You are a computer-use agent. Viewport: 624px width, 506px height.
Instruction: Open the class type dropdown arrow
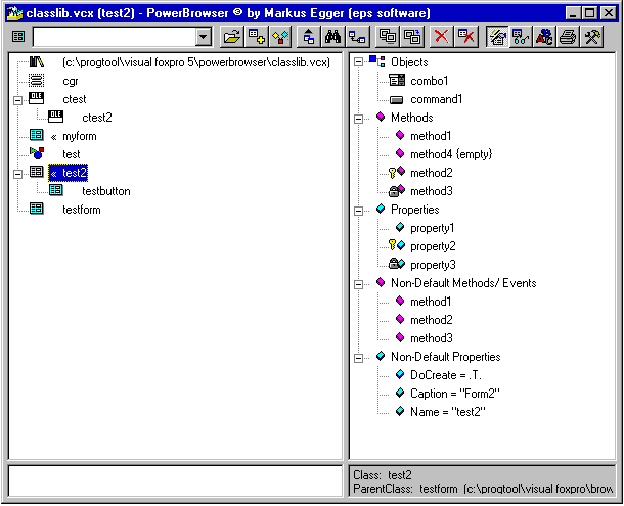click(204, 37)
